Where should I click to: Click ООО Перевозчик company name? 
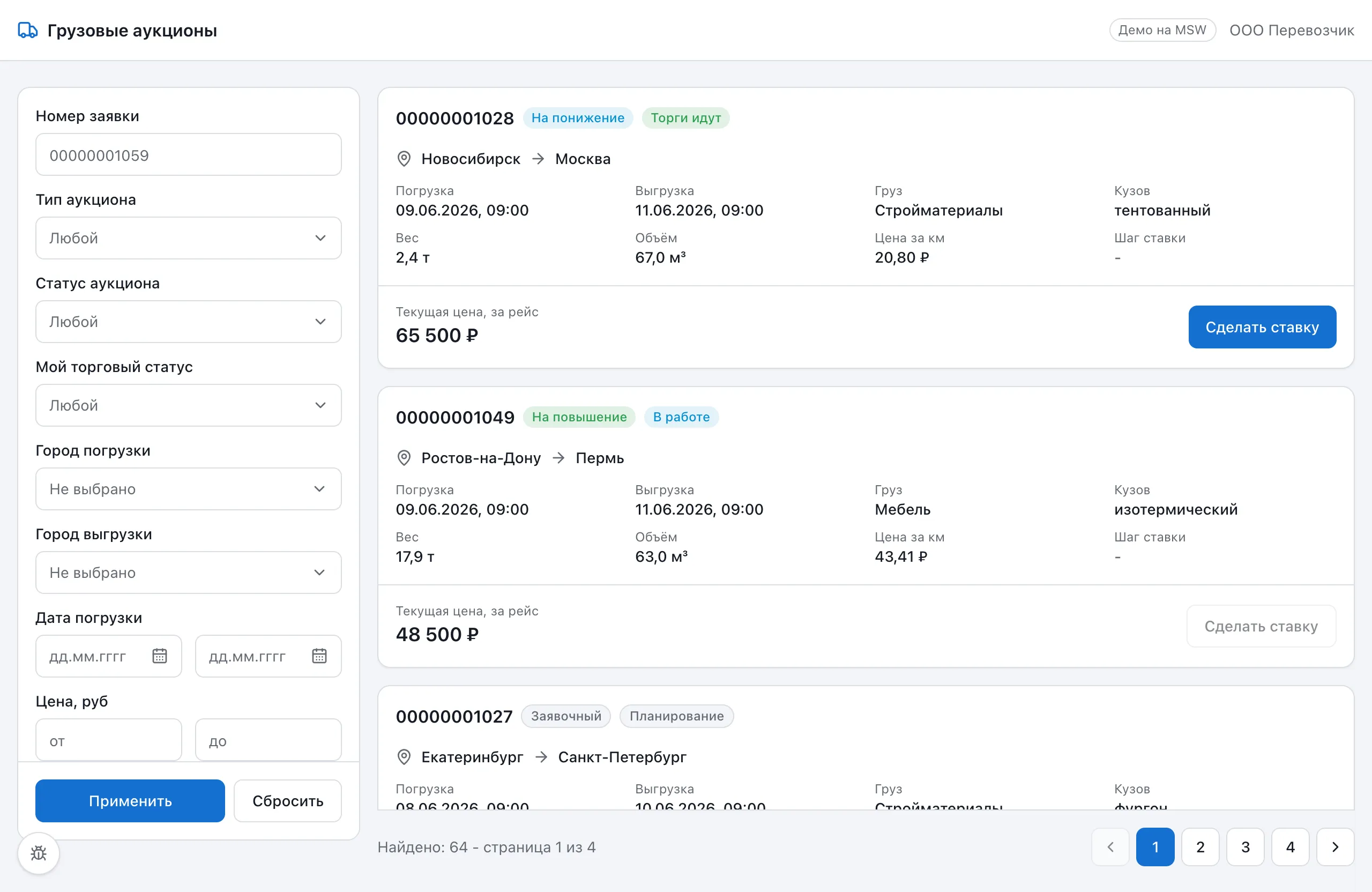[1291, 30]
